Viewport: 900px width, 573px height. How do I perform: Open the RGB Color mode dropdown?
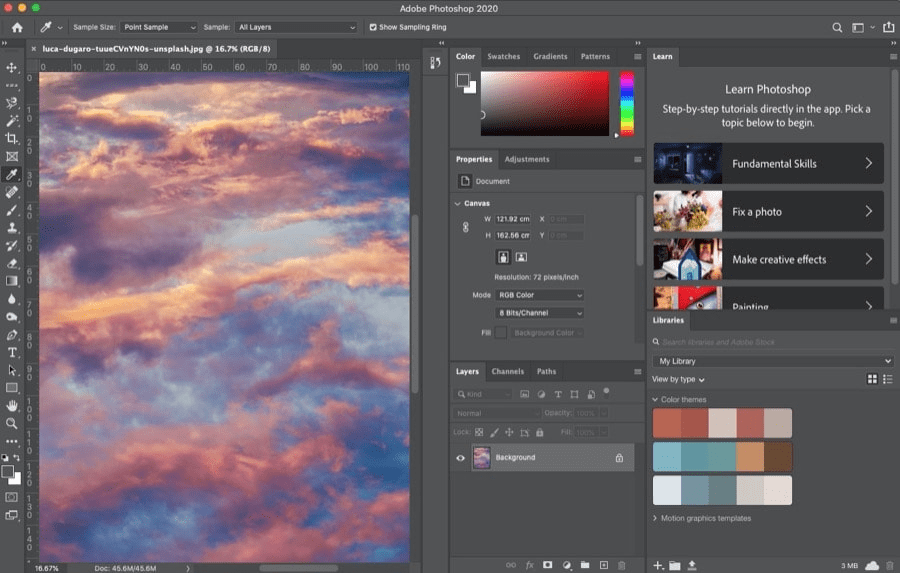coord(540,296)
